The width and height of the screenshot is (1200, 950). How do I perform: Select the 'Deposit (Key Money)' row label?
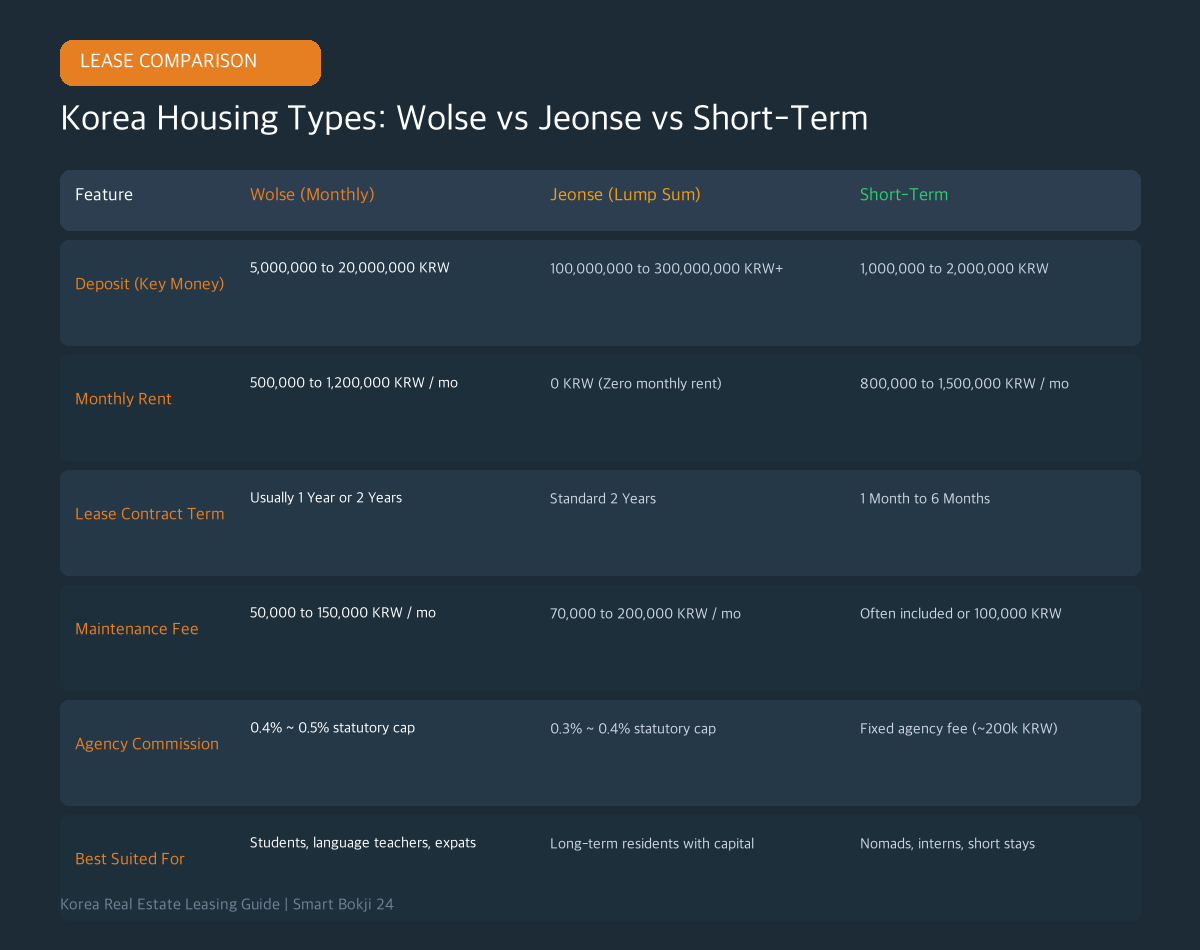150,284
